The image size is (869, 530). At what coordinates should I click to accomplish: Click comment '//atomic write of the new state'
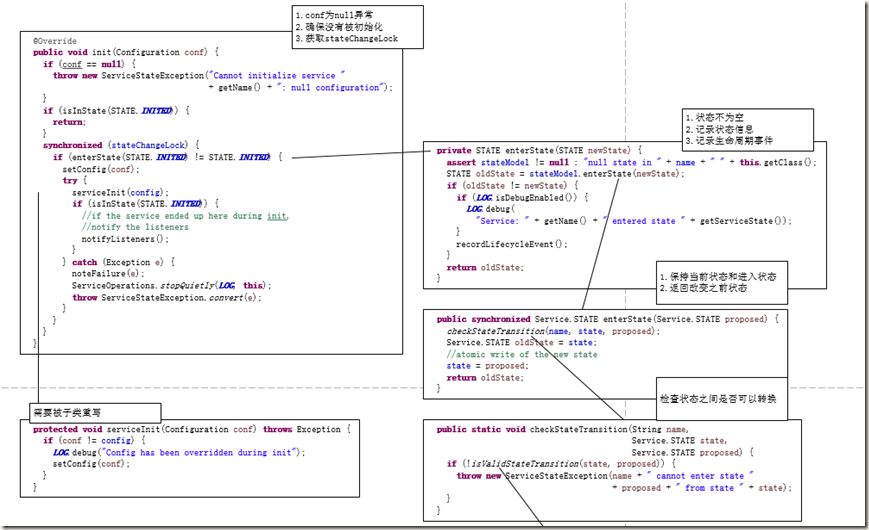pos(522,354)
